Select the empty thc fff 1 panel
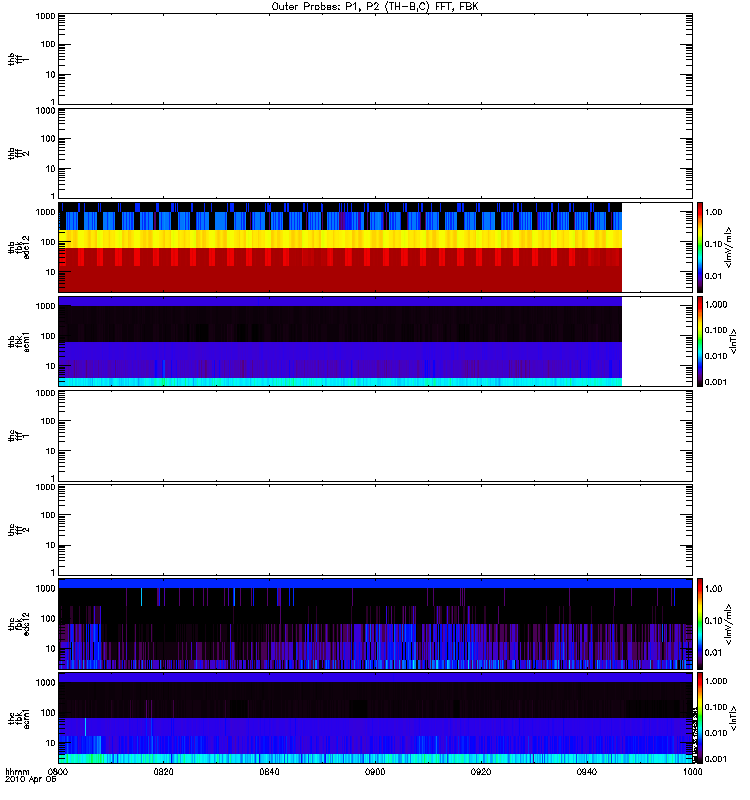Image resolution: width=750 pixels, height=800 pixels. click(x=375, y=436)
